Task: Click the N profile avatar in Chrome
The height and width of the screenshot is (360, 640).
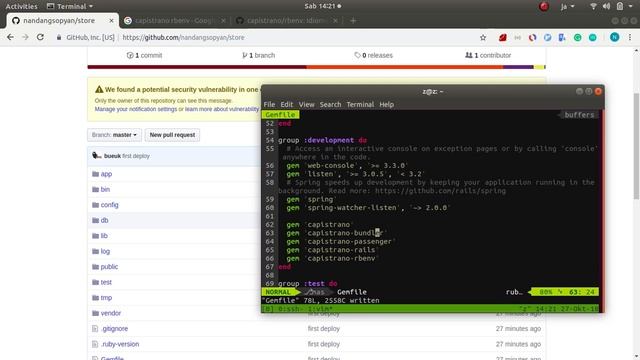Action: click(x=614, y=38)
